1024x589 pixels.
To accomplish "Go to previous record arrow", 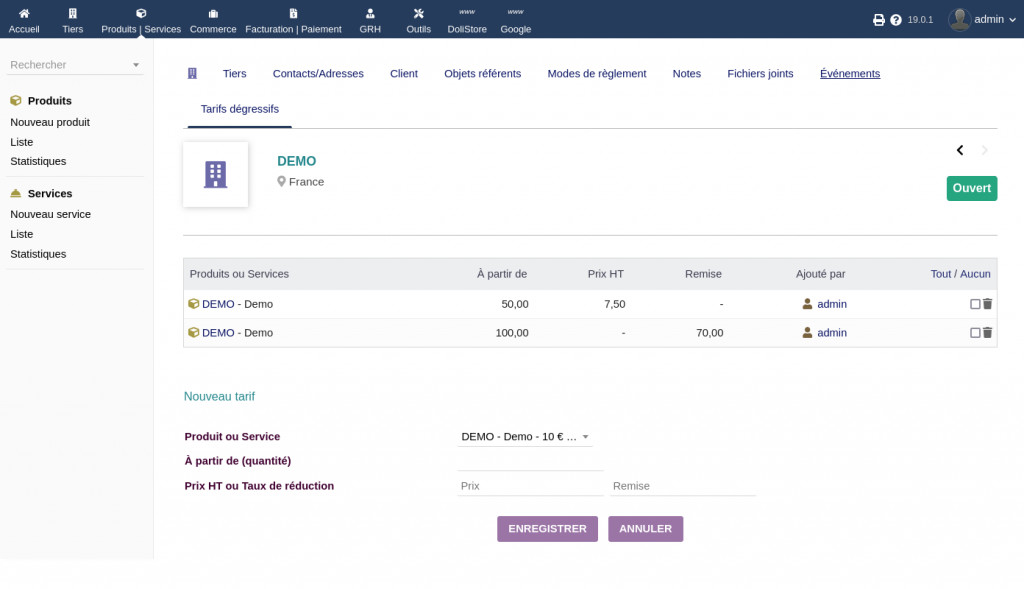I will pos(960,151).
